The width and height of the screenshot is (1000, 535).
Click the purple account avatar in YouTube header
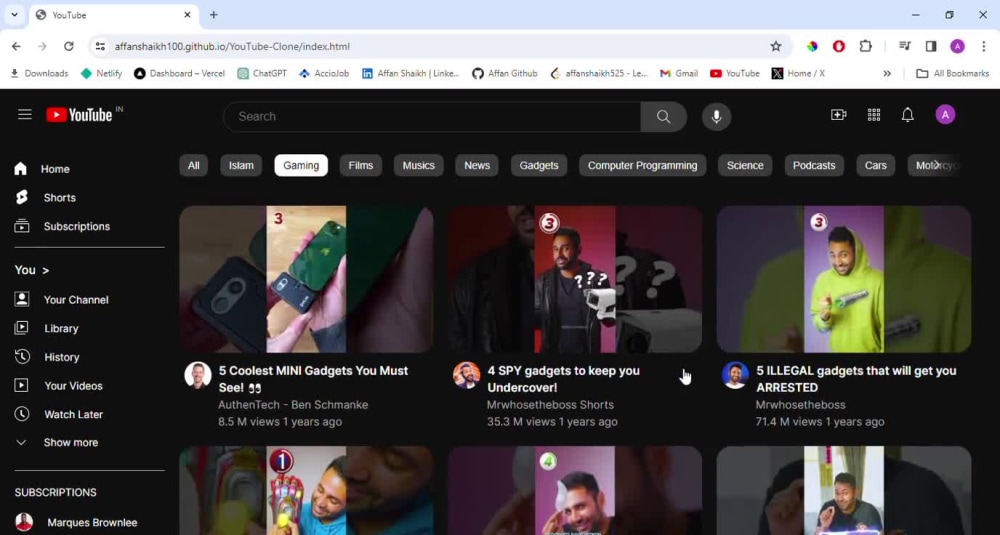click(945, 115)
